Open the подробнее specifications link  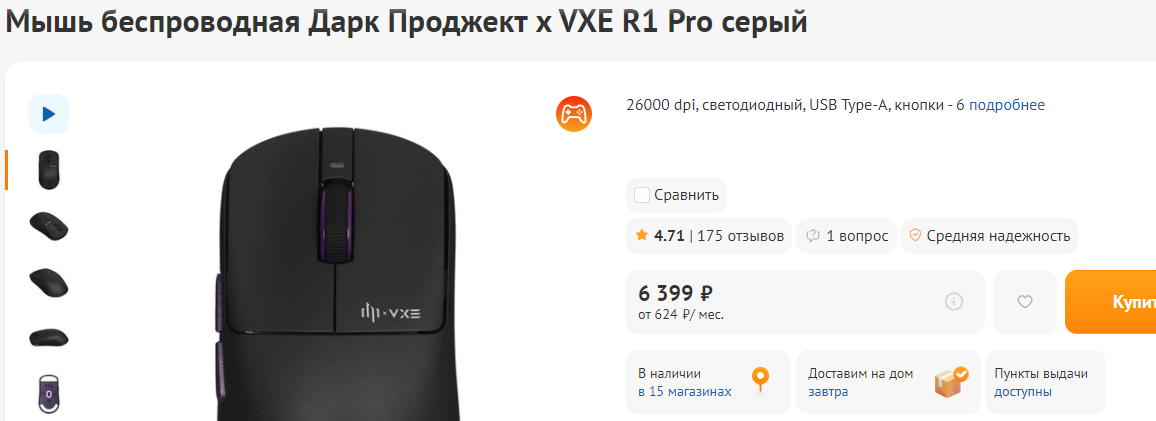click(x=1006, y=105)
